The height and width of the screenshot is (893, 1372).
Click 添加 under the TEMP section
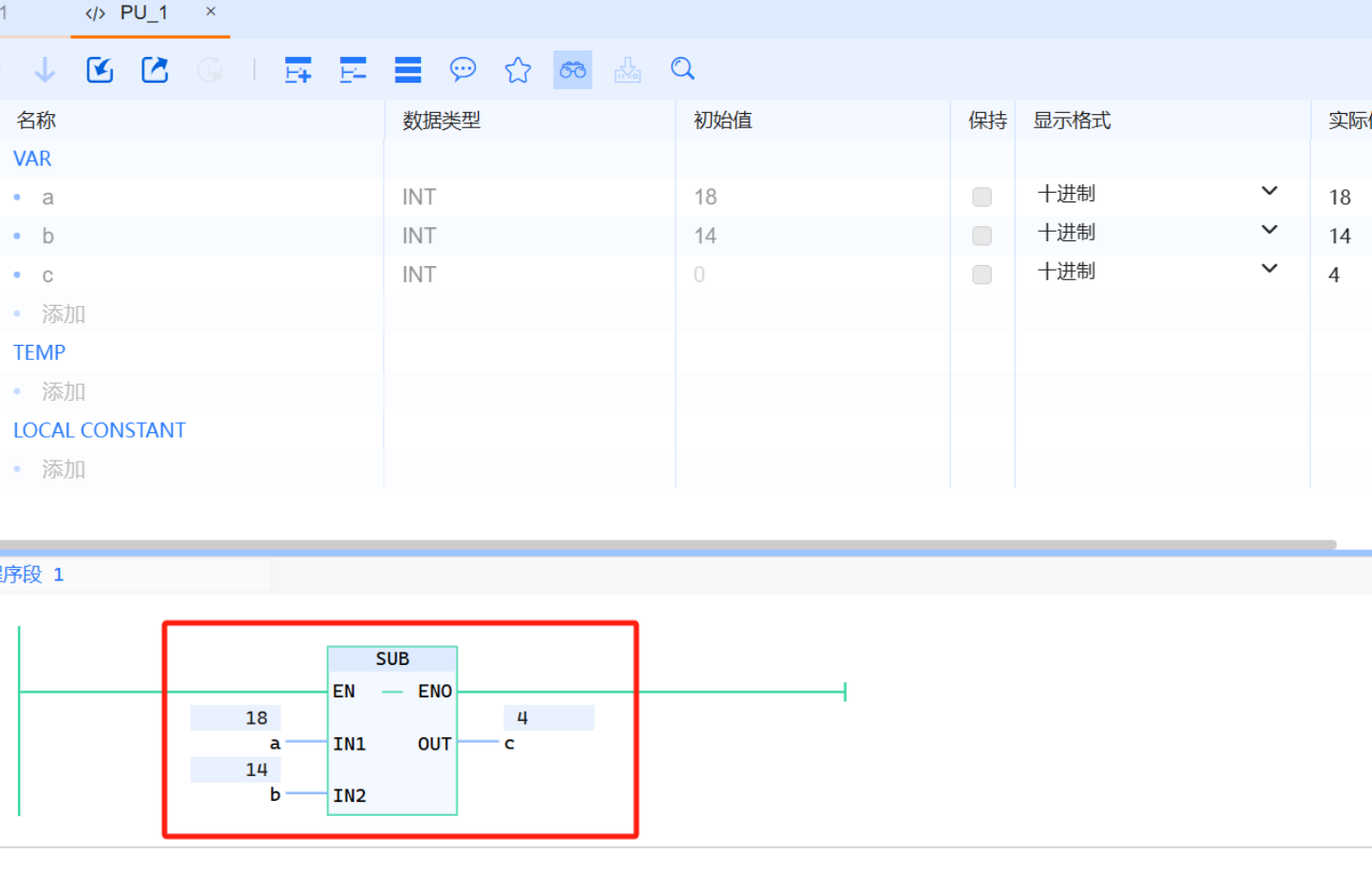click(64, 391)
